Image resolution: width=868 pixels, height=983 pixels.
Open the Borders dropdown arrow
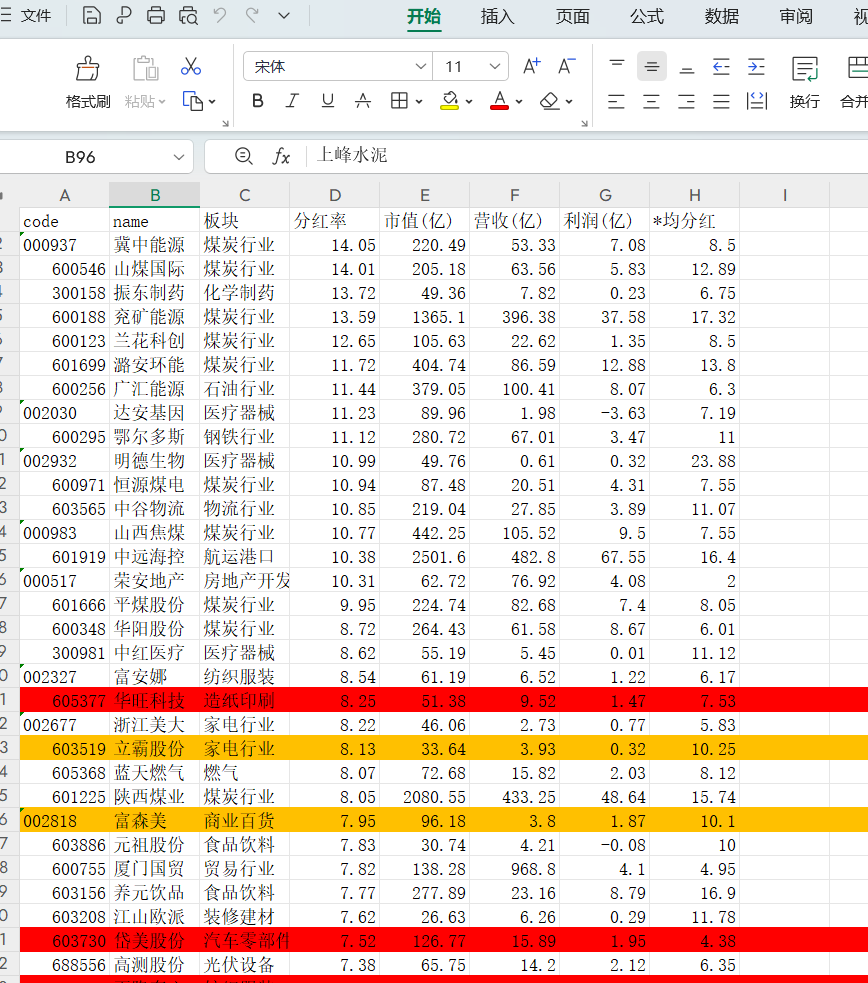tap(419, 102)
